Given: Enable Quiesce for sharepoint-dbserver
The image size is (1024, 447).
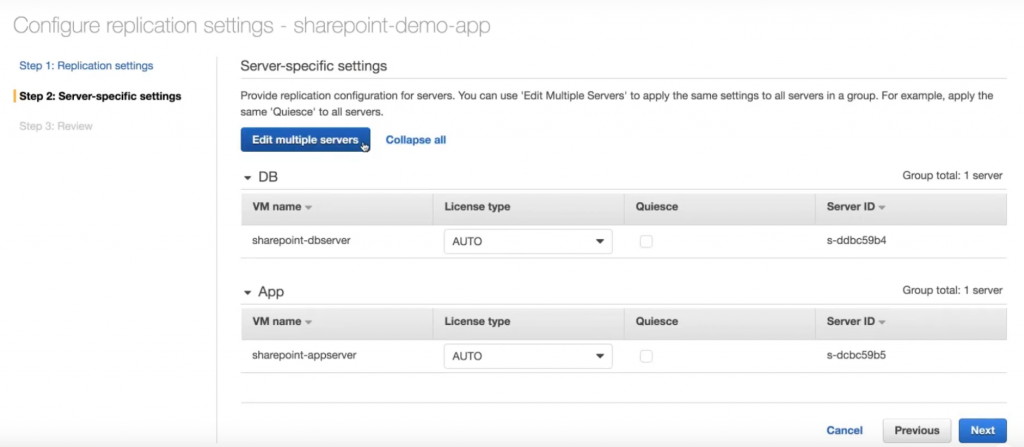Looking at the screenshot, I should (646, 241).
